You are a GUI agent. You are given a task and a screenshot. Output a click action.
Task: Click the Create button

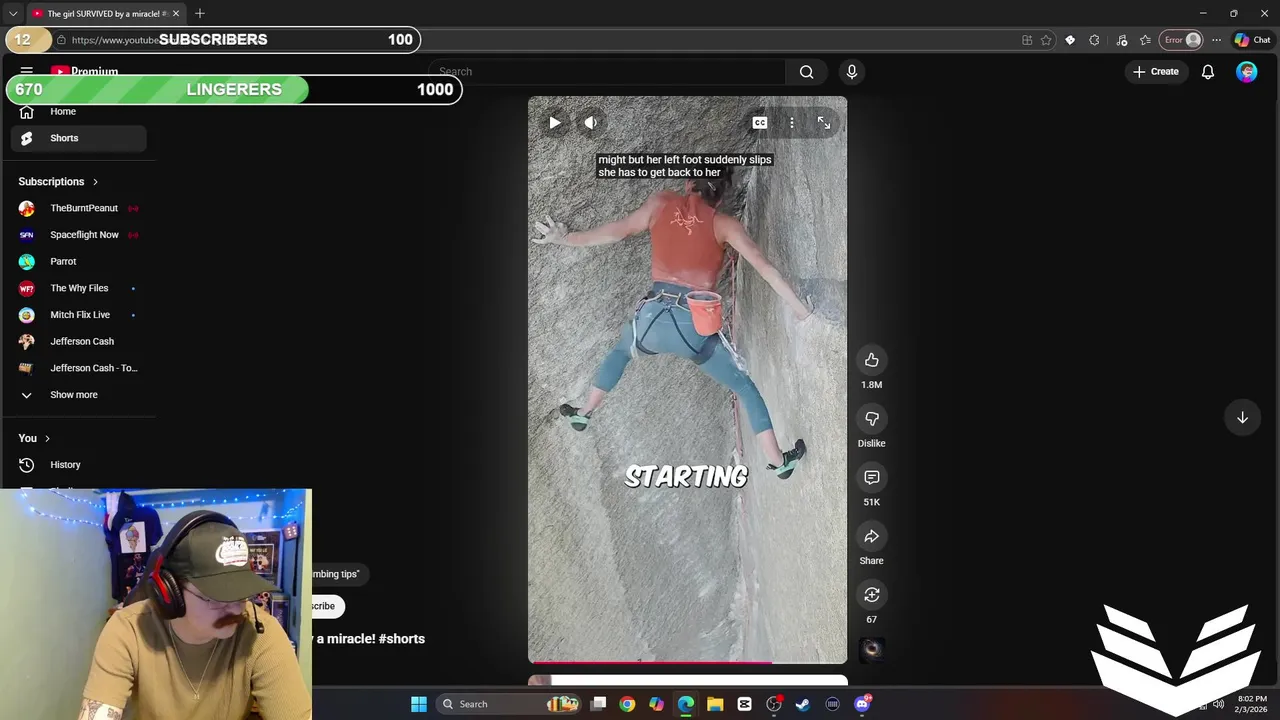coord(1156,72)
